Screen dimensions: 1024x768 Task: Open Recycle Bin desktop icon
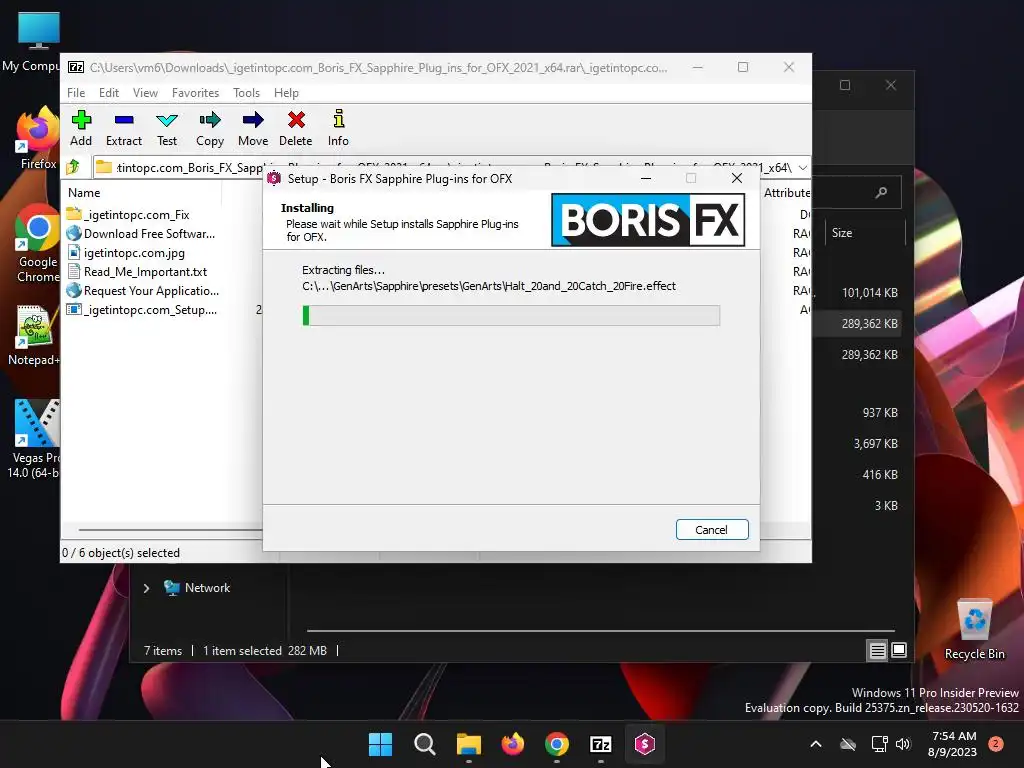(x=974, y=629)
